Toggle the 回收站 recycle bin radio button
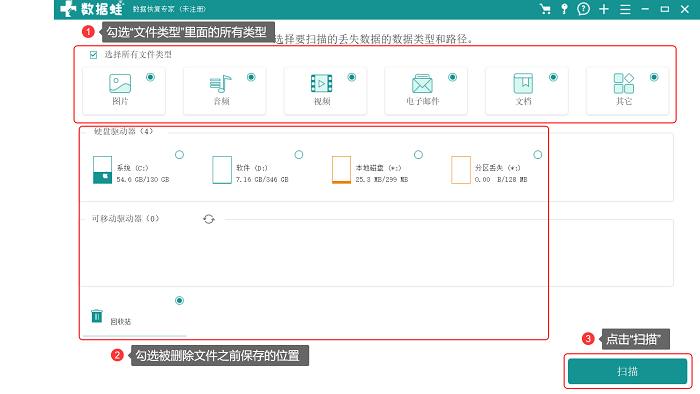 pos(179,300)
